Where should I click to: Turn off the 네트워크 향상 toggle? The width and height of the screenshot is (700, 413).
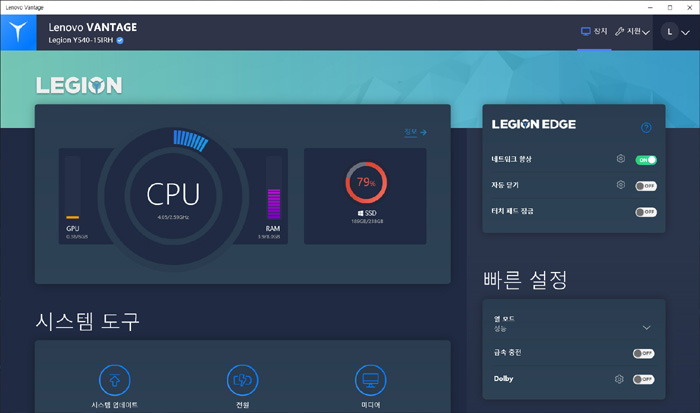point(646,160)
